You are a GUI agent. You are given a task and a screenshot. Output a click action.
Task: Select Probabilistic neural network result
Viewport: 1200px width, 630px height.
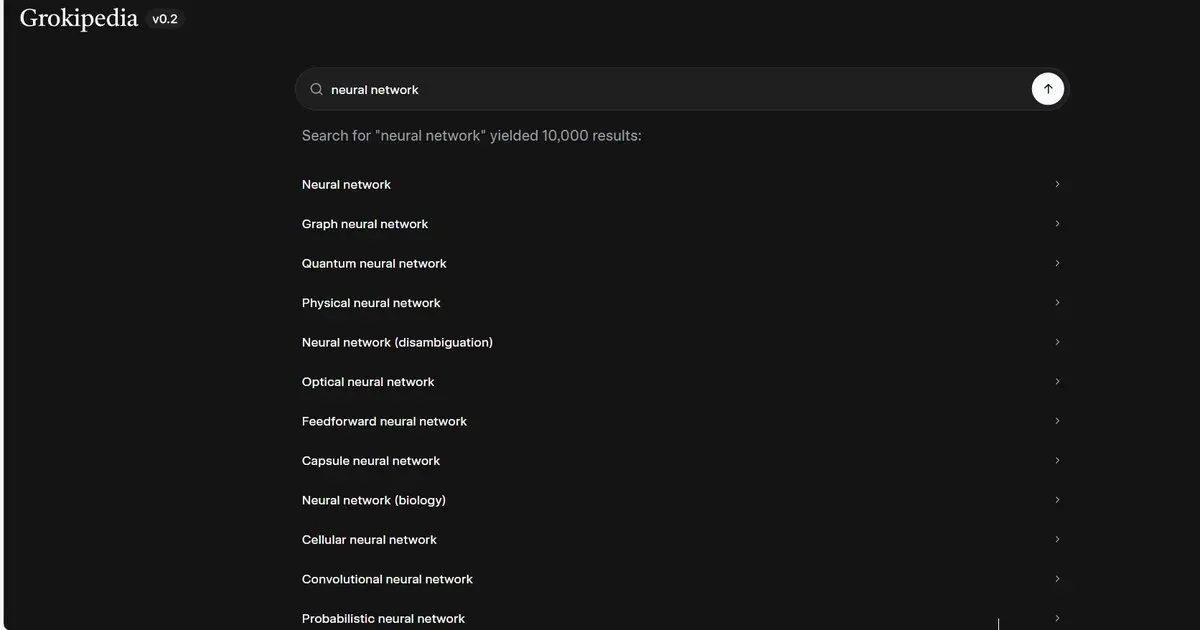[x=383, y=618]
